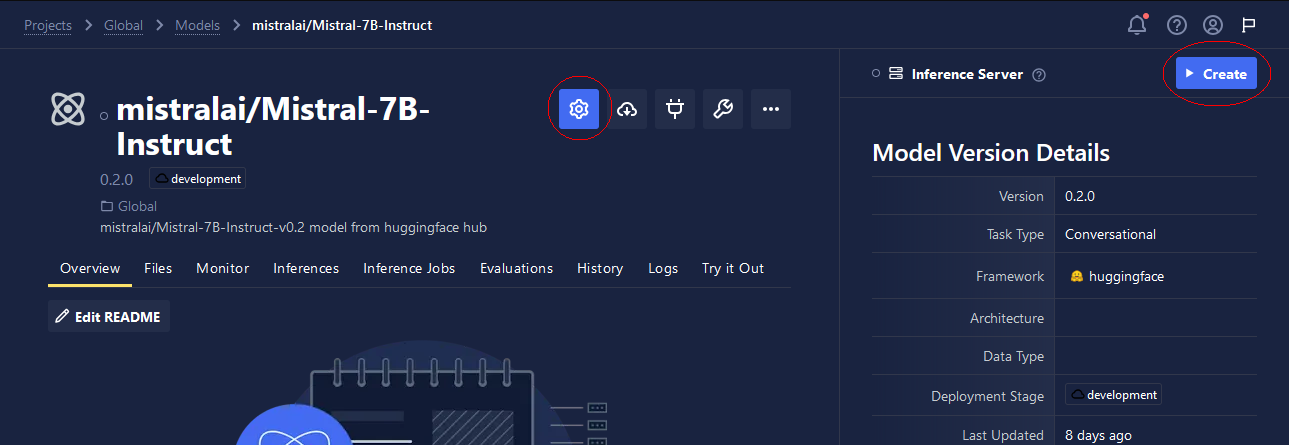The height and width of the screenshot is (445, 1289).
Task: Click the cloud download icon button
Action: pos(627,109)
